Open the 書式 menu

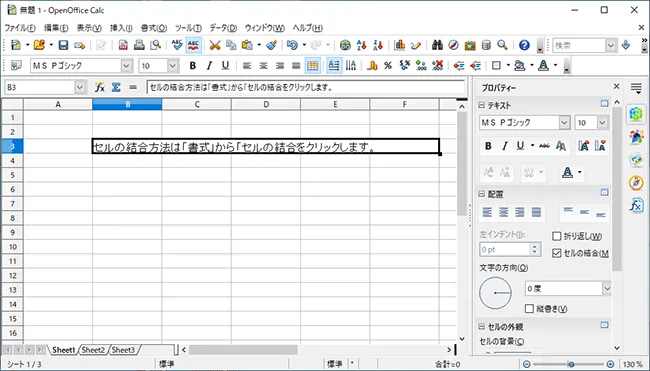coord(153,28)
